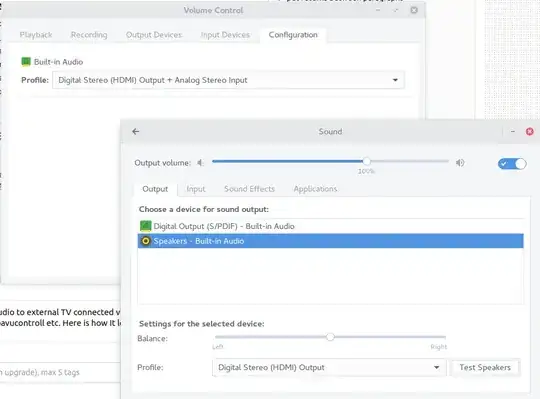Click the yellow speaker icon in Speakers row
Screen dimensions: 540x399
pyautogui.click(x=146, y=241)
